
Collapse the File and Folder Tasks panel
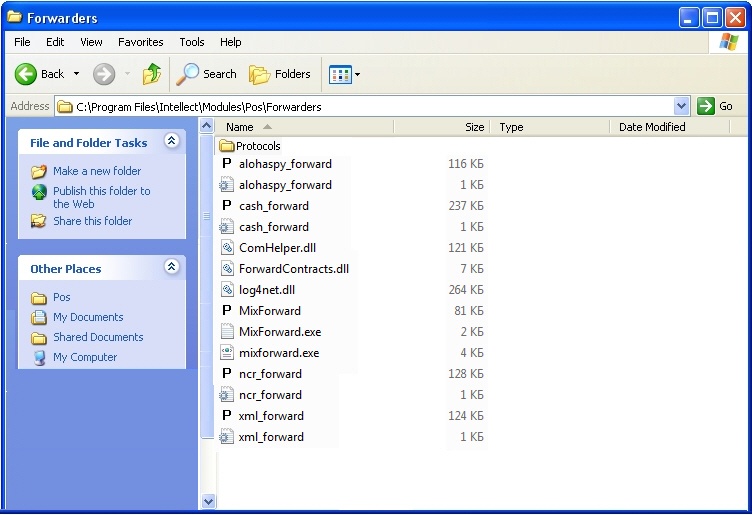171,142
